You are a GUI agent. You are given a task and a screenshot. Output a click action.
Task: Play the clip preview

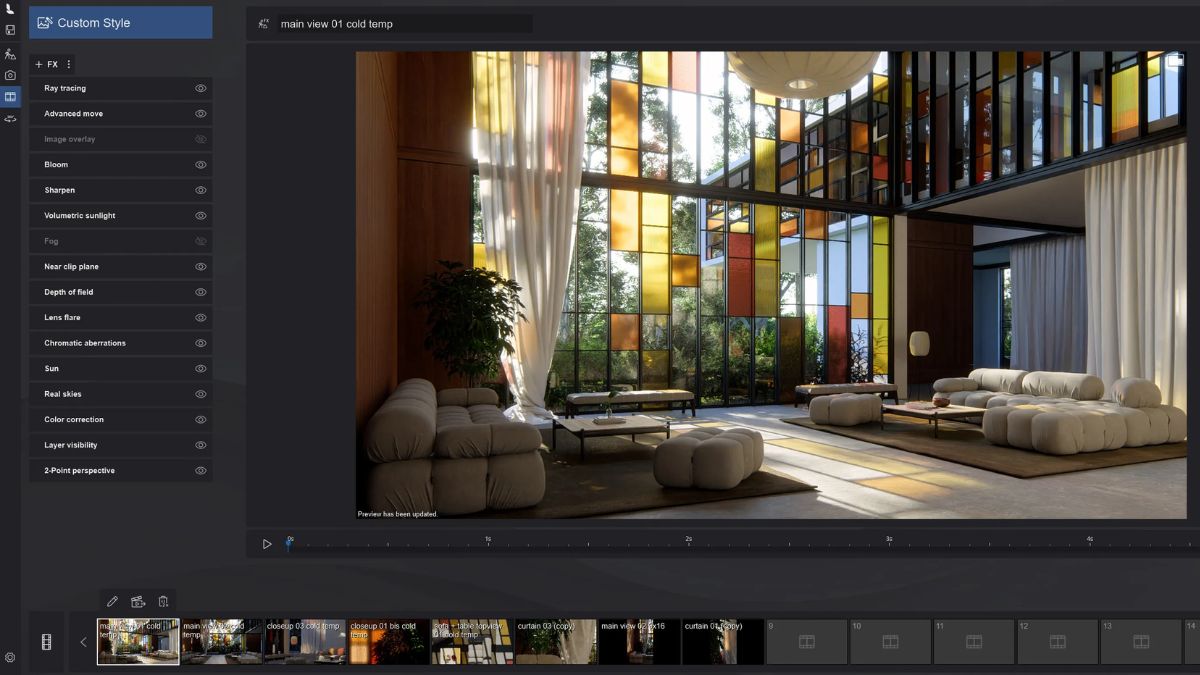pos(267,544)
